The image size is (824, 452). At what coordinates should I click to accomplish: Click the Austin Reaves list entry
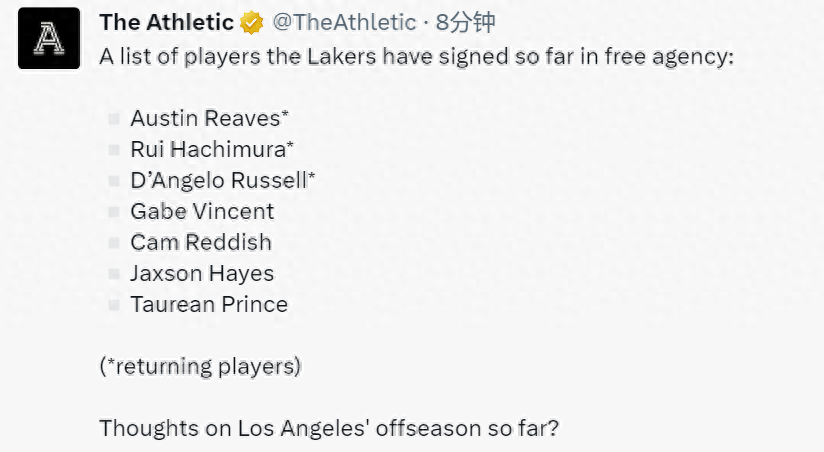(x=210, y=118)
